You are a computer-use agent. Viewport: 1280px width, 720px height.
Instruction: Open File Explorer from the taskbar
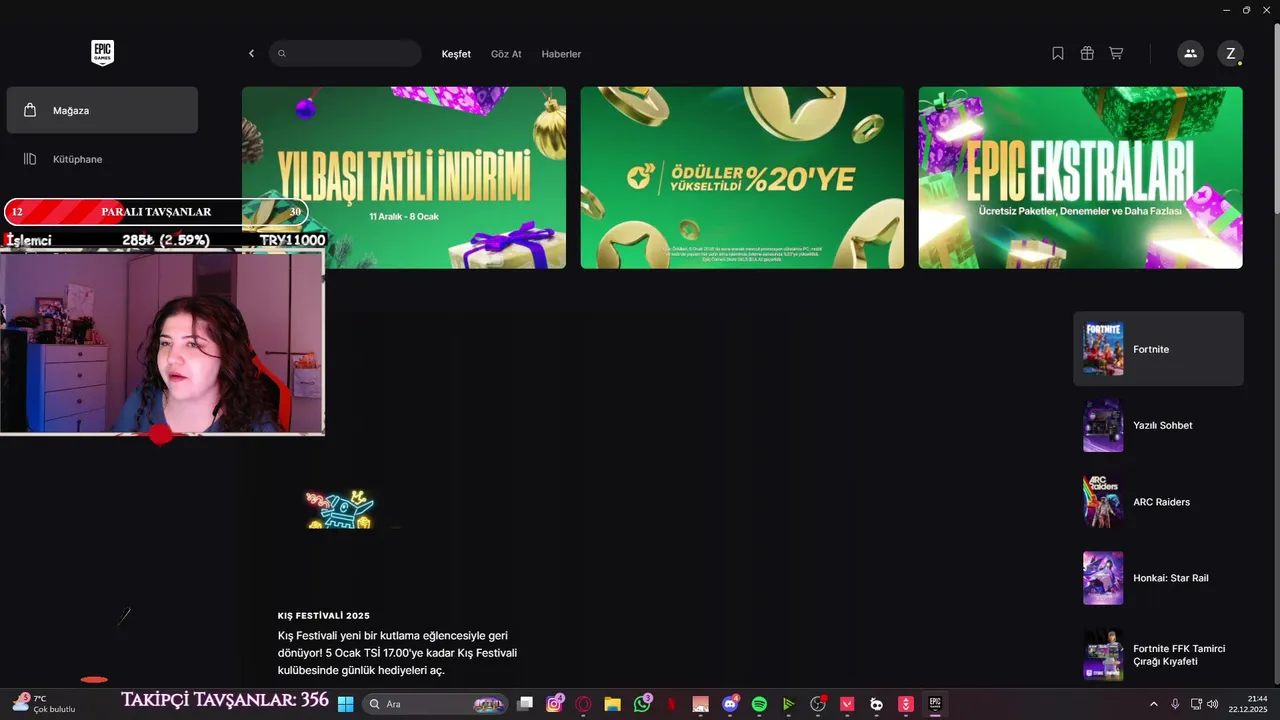click(612, 704)
